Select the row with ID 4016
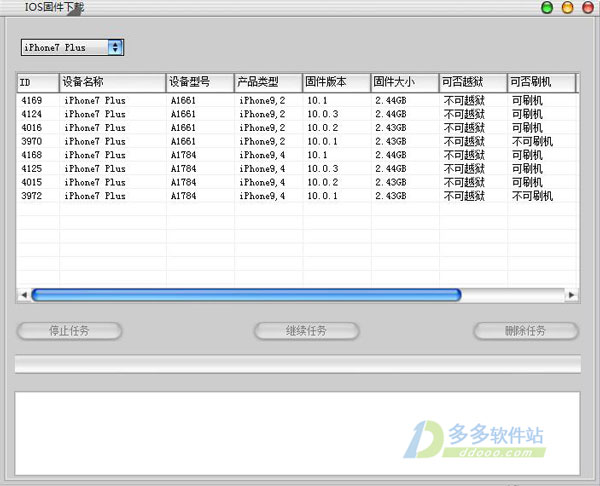The image size is (600, 486). [x=298, y=128]
